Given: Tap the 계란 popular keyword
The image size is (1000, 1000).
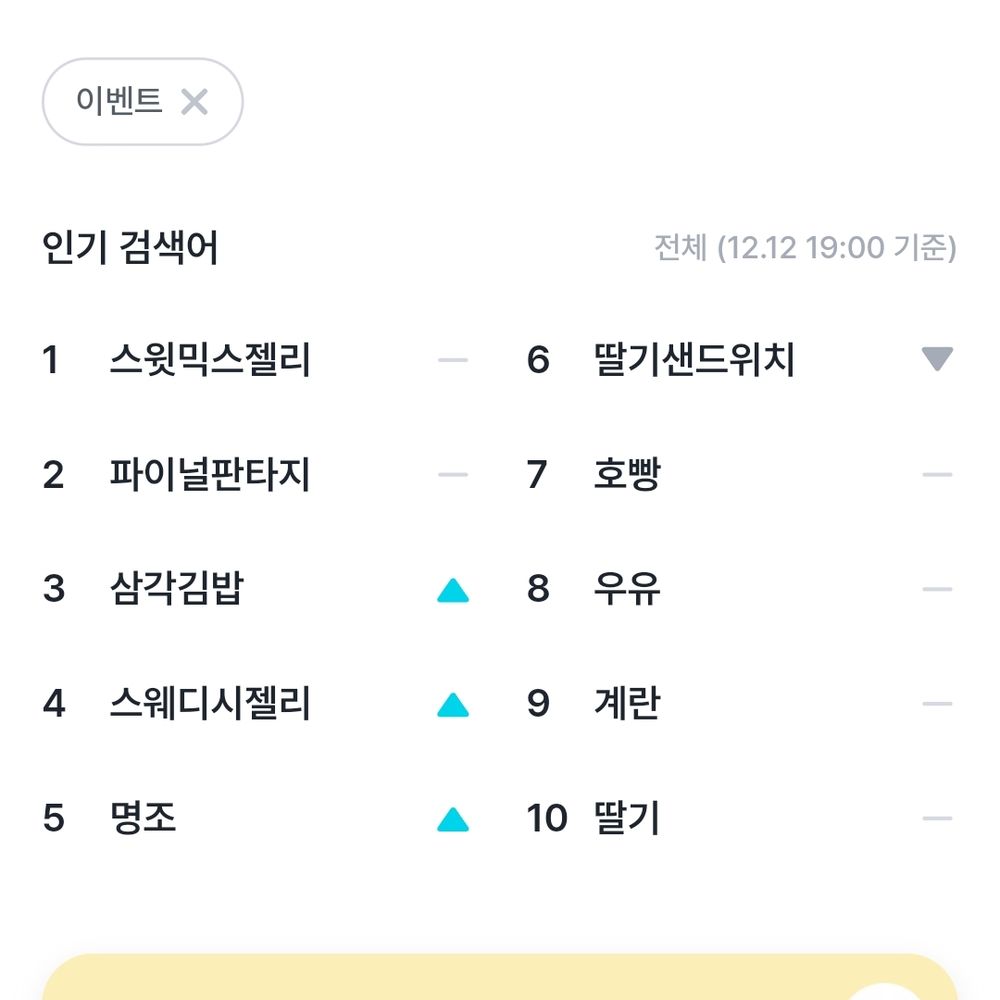Looking at the screenshot, I should click(x=627, y=704).
